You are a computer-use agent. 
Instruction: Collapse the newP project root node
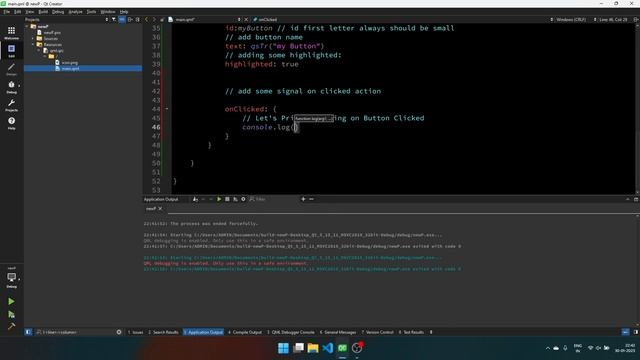(x=27, y=27)
